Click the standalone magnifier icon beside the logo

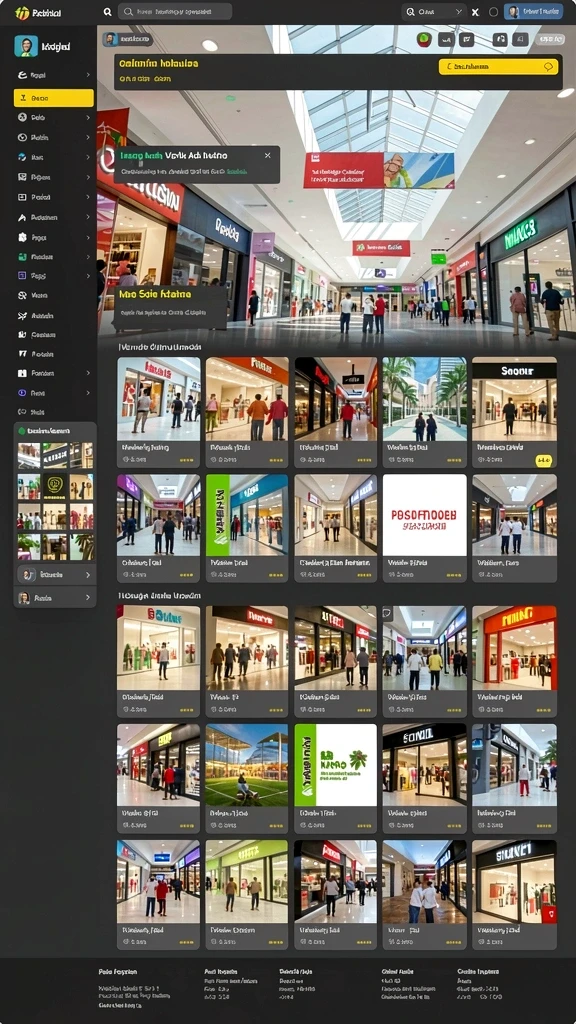(x=107, y=12)
